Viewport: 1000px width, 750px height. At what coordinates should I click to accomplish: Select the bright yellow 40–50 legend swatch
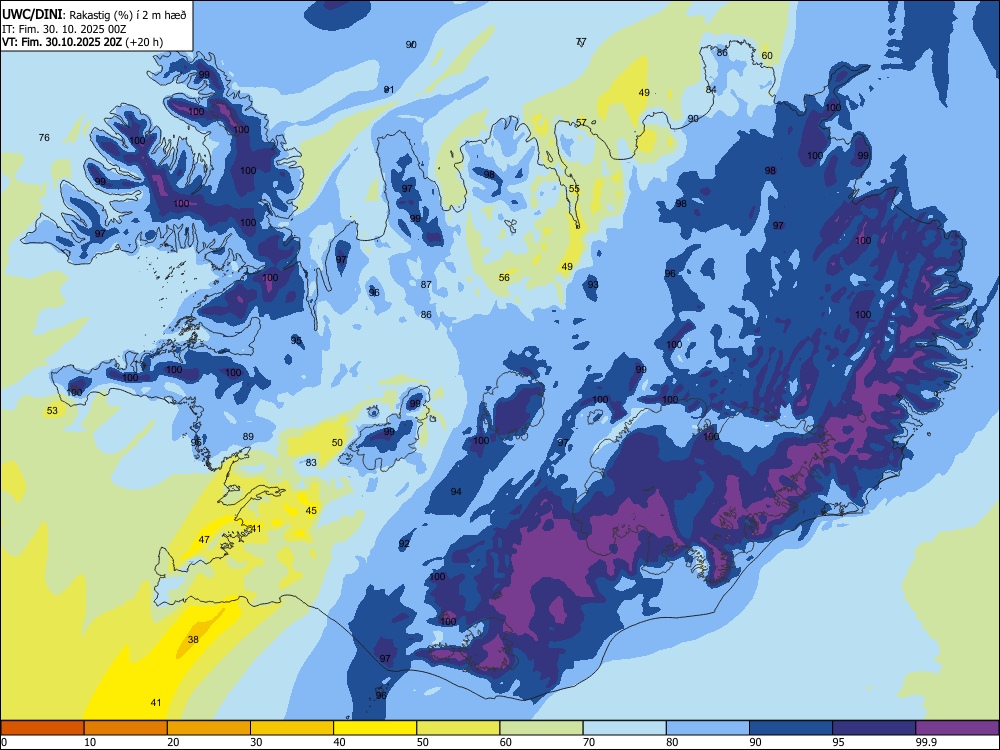point(375,728)
